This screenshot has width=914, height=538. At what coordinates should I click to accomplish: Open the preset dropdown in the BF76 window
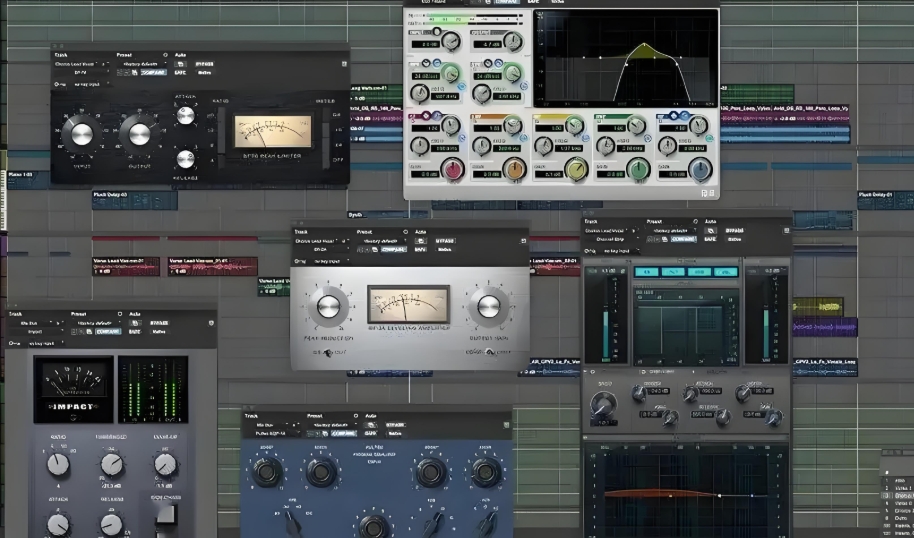(143, 64)
